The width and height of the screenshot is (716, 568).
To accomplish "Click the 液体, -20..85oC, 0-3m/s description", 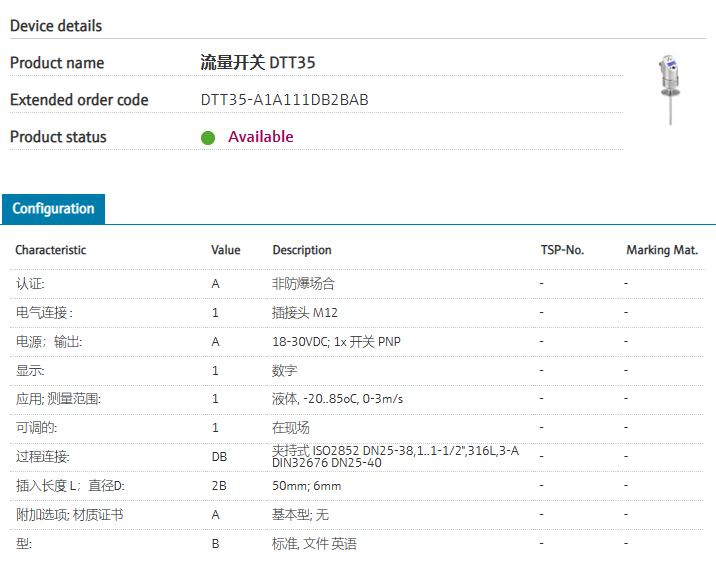I will 337,399.
